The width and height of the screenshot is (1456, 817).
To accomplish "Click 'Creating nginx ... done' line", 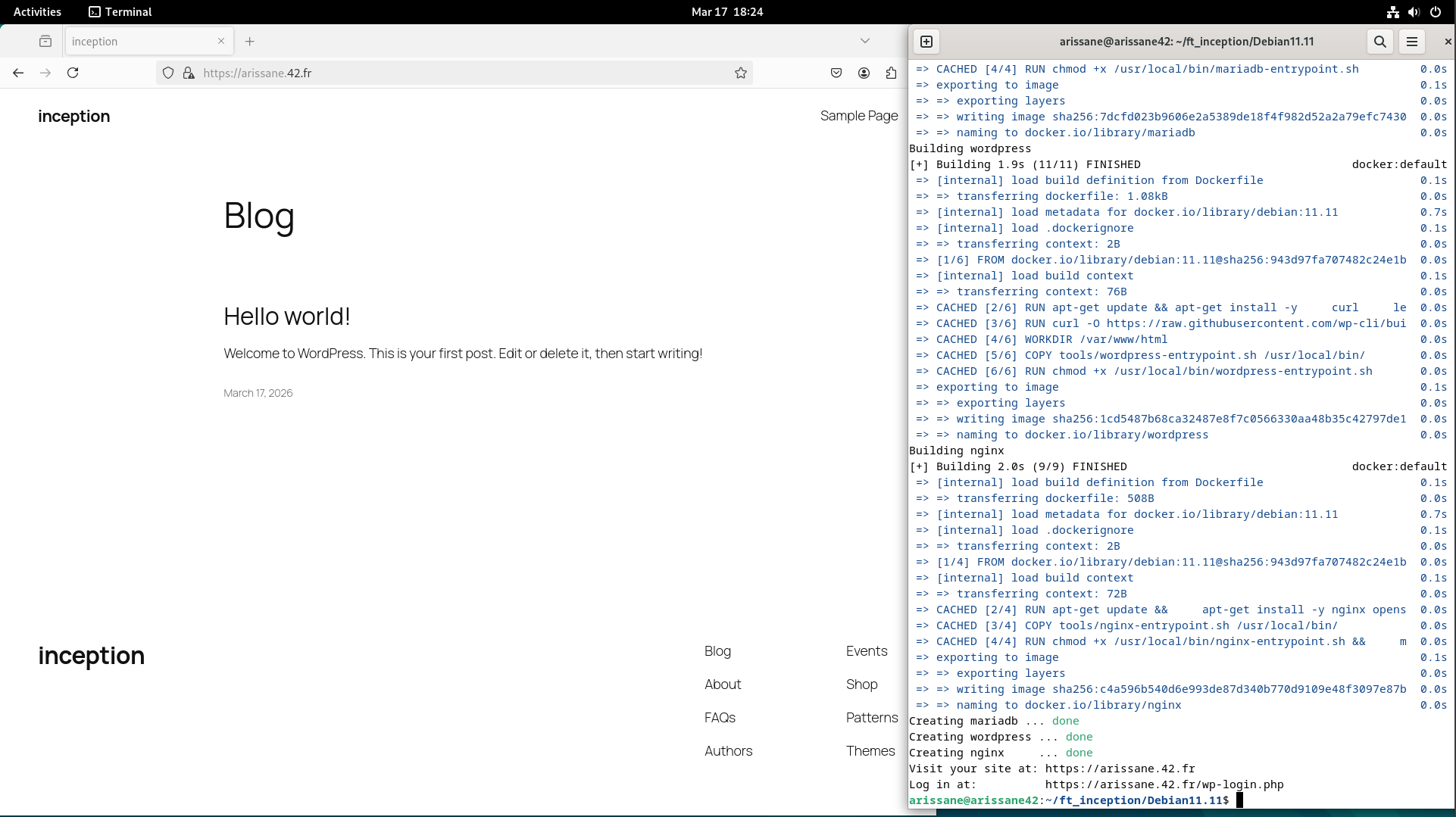I will tap(1001, 753).
